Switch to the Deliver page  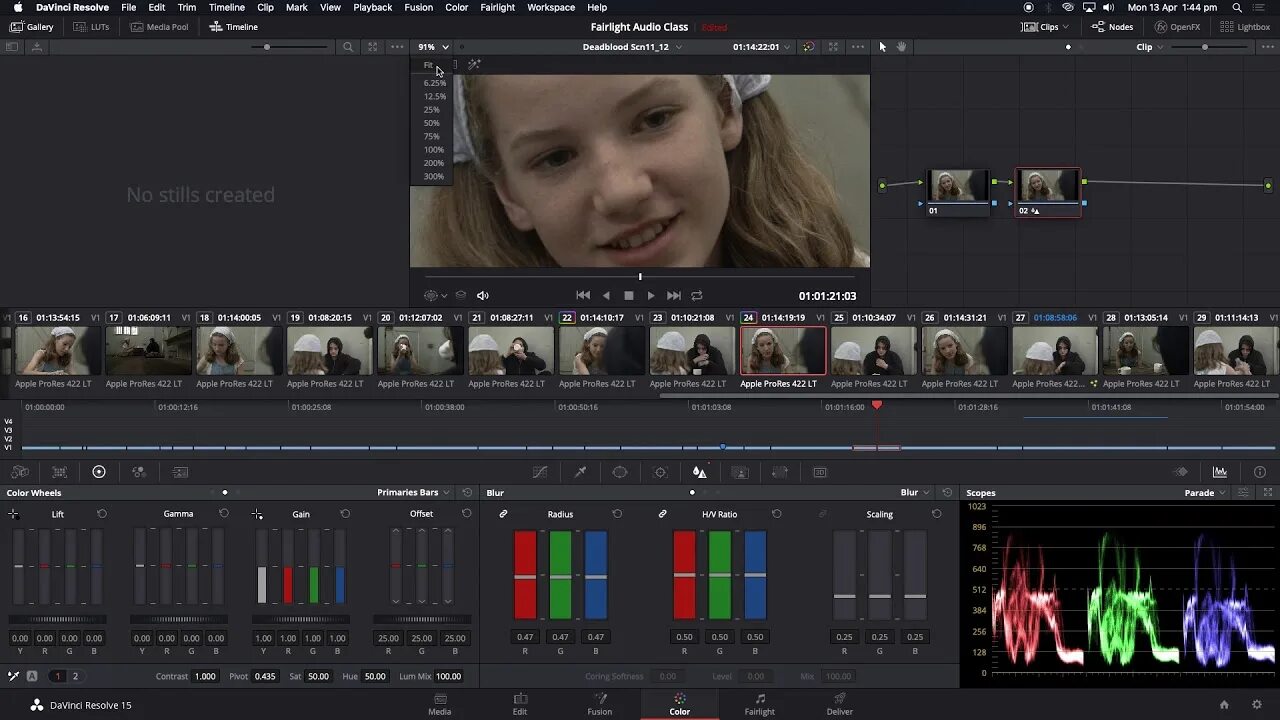tap(840, 704)
